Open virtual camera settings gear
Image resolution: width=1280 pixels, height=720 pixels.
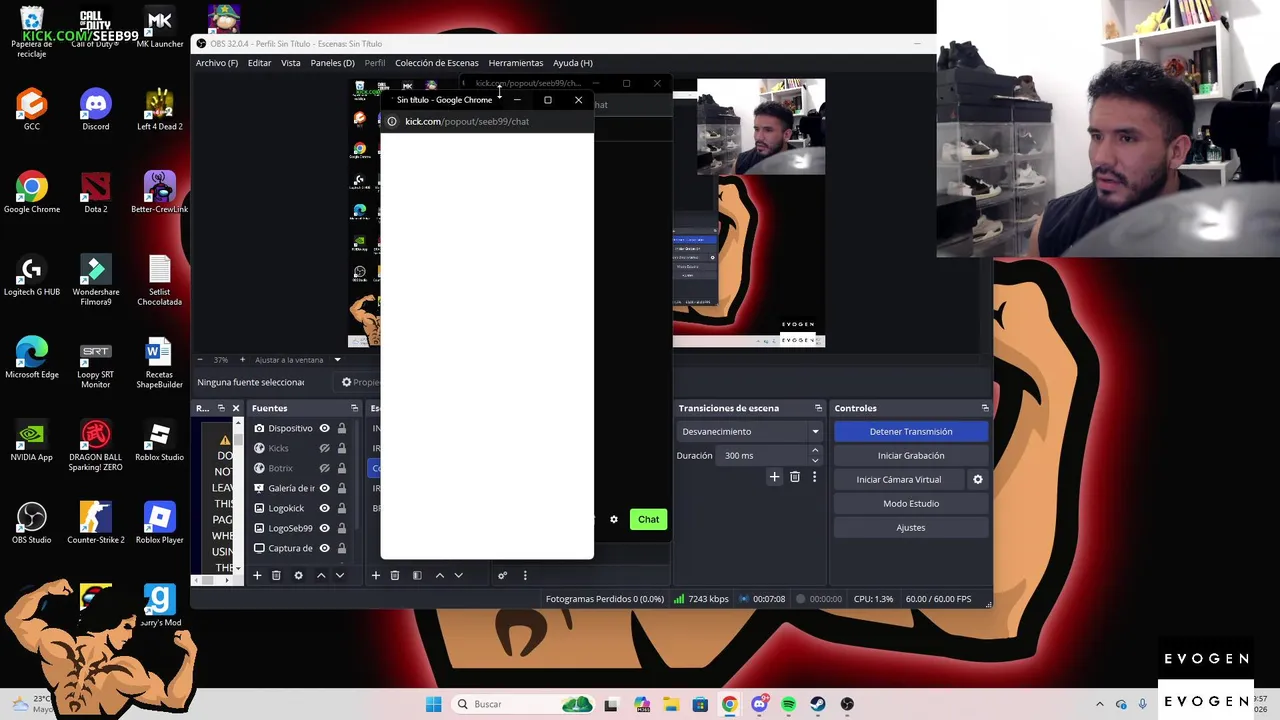click(x=978, y=479)
